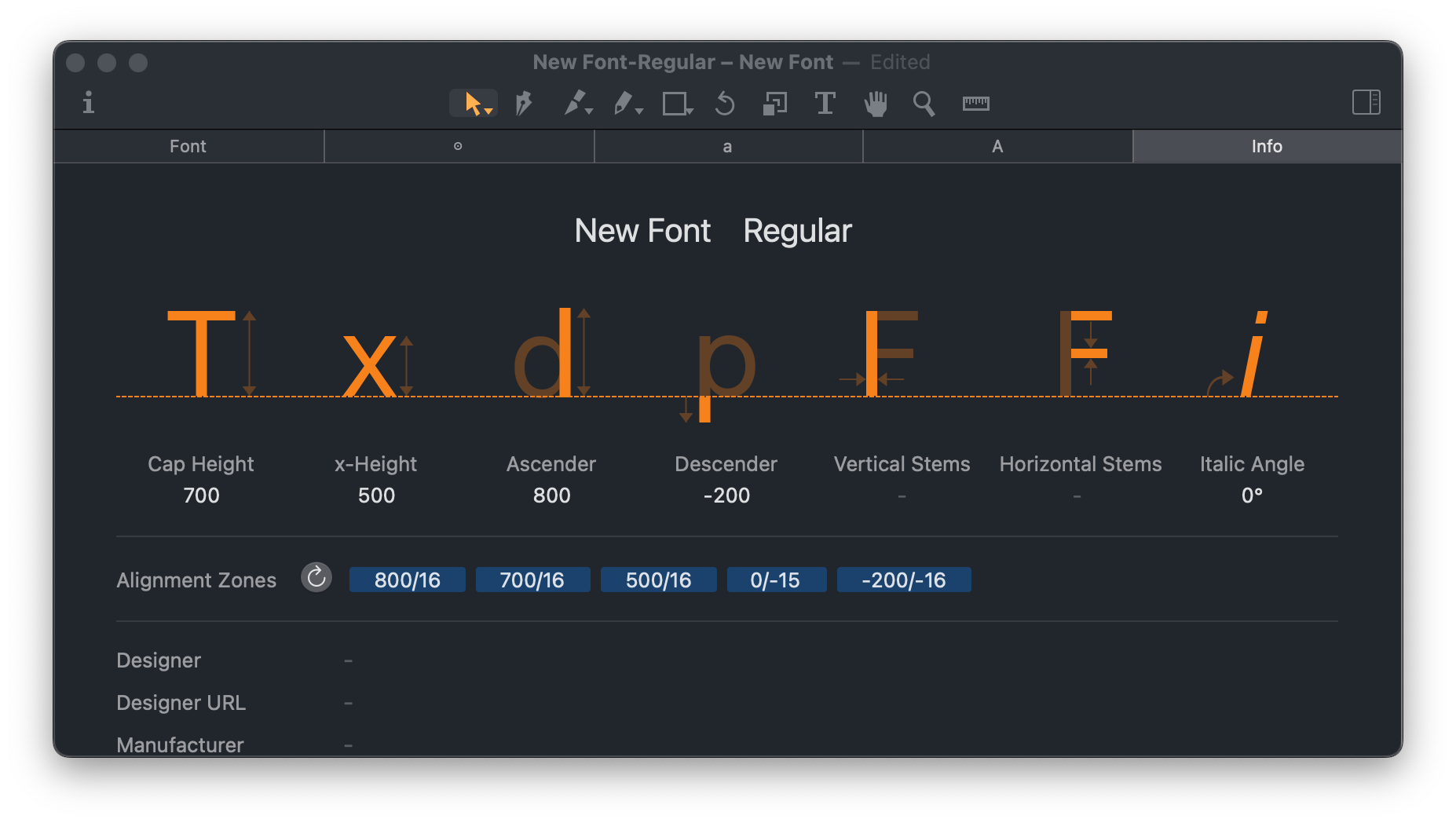Edit Cap Height value 700

(201, 496)
